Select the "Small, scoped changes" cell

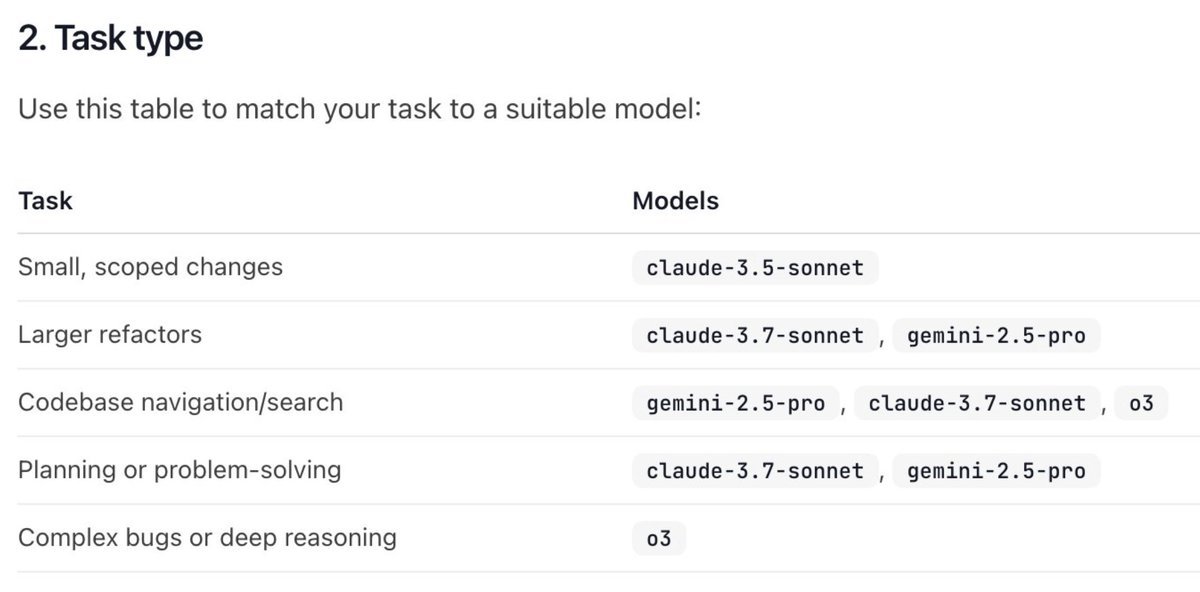[150, 267]
